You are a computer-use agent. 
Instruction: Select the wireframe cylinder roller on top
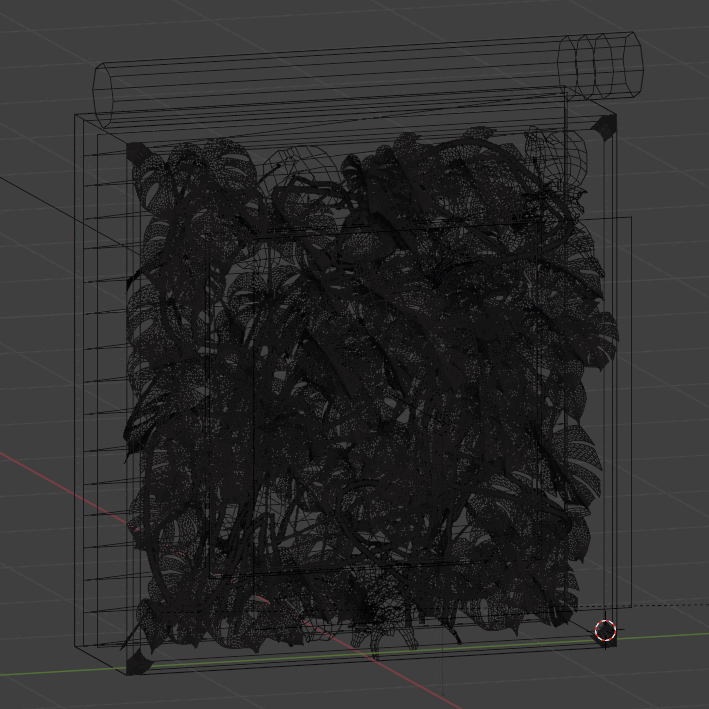coord(368,80)
